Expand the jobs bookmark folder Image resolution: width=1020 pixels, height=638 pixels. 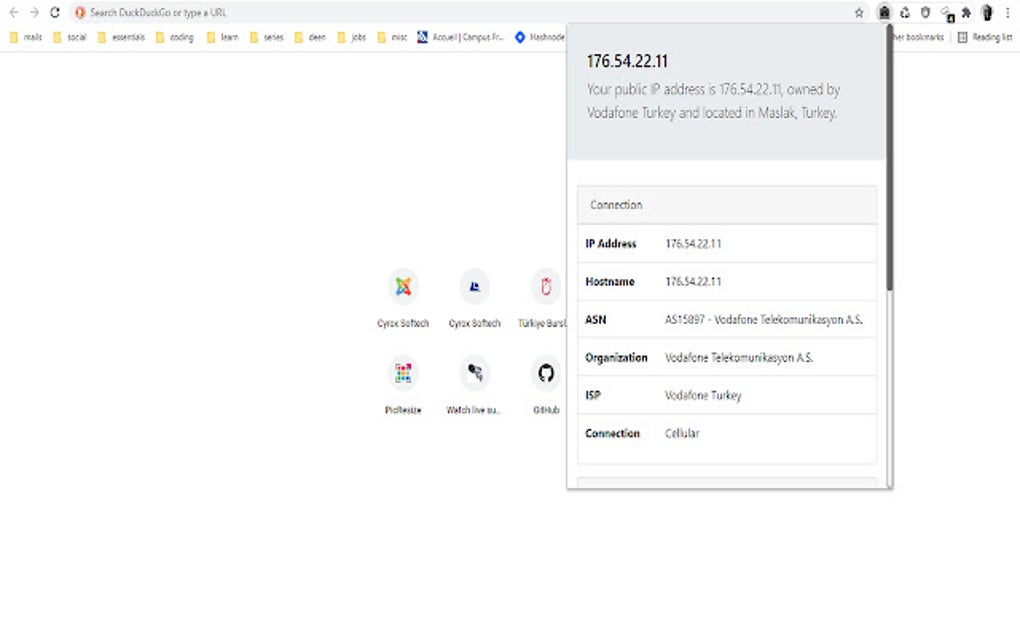[x=352, y=37]
